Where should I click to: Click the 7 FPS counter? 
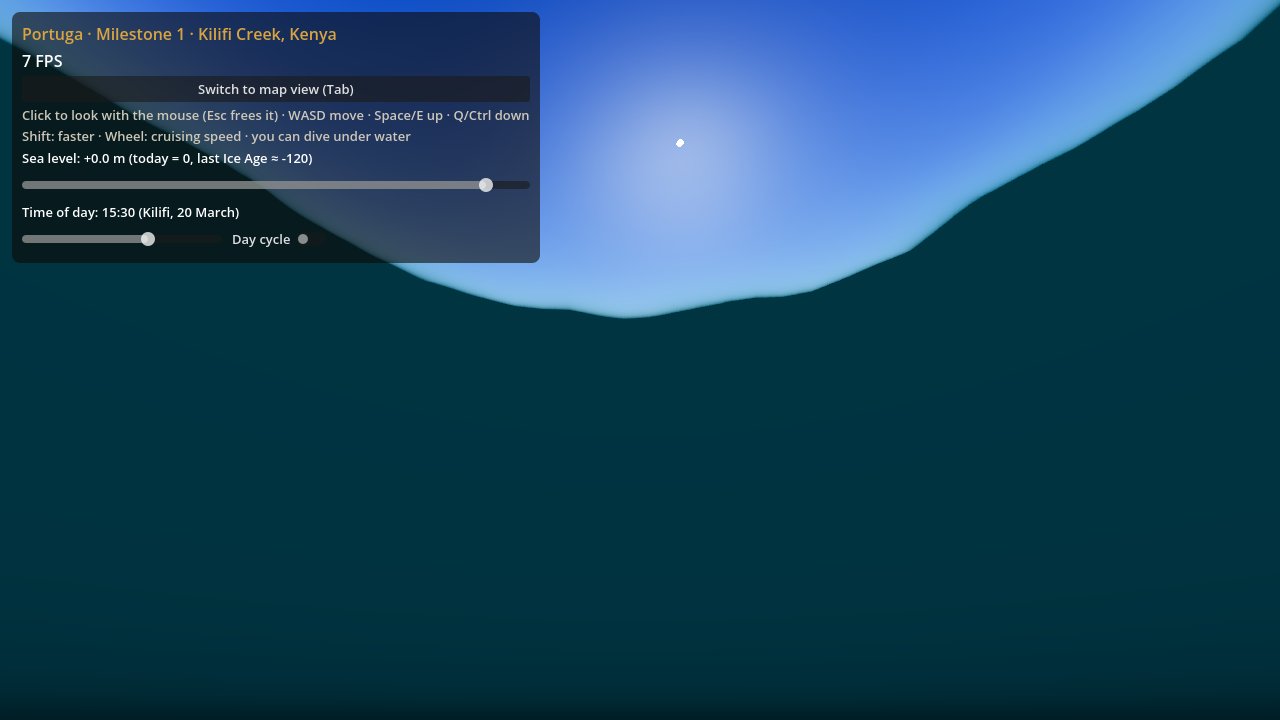click(x=42, y=61)
